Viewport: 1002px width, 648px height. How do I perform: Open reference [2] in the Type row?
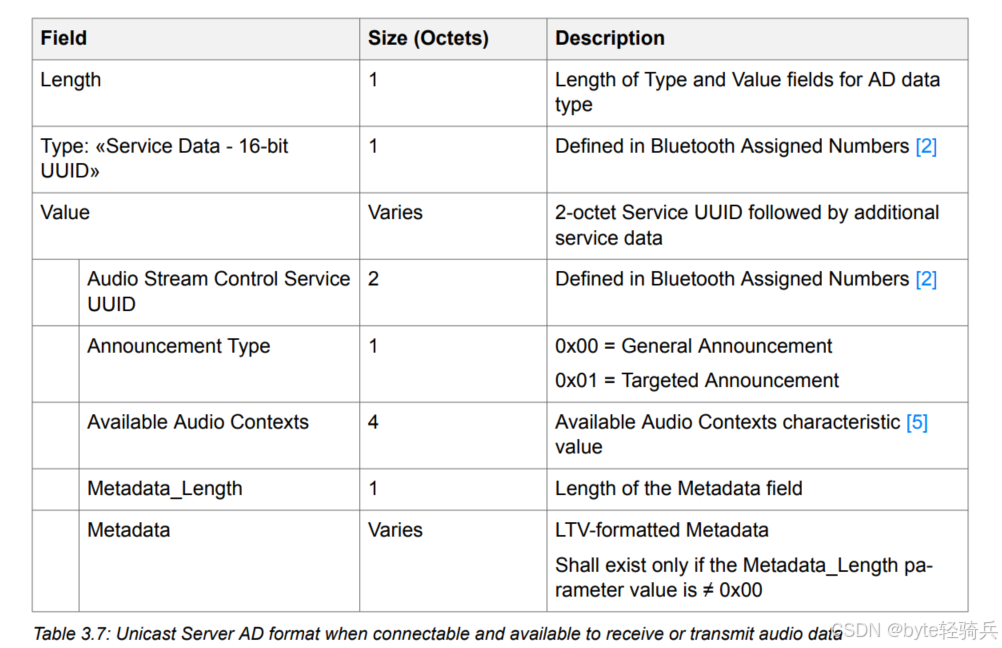pos(926,146)
